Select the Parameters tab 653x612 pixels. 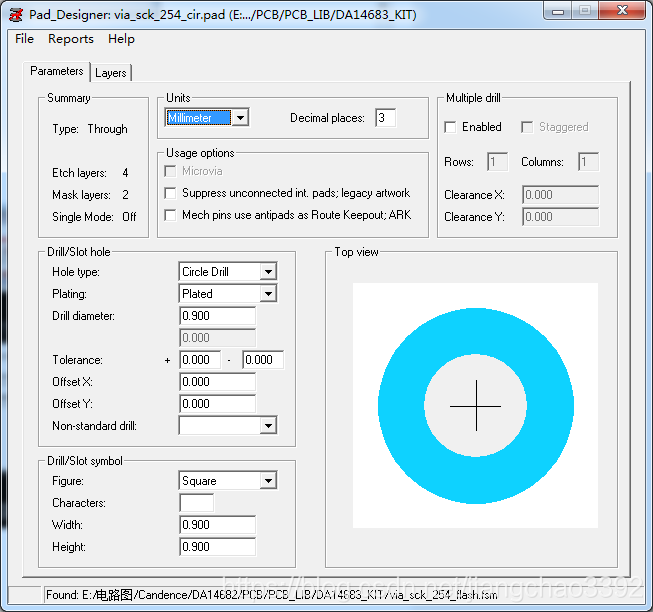coord(57,72)
